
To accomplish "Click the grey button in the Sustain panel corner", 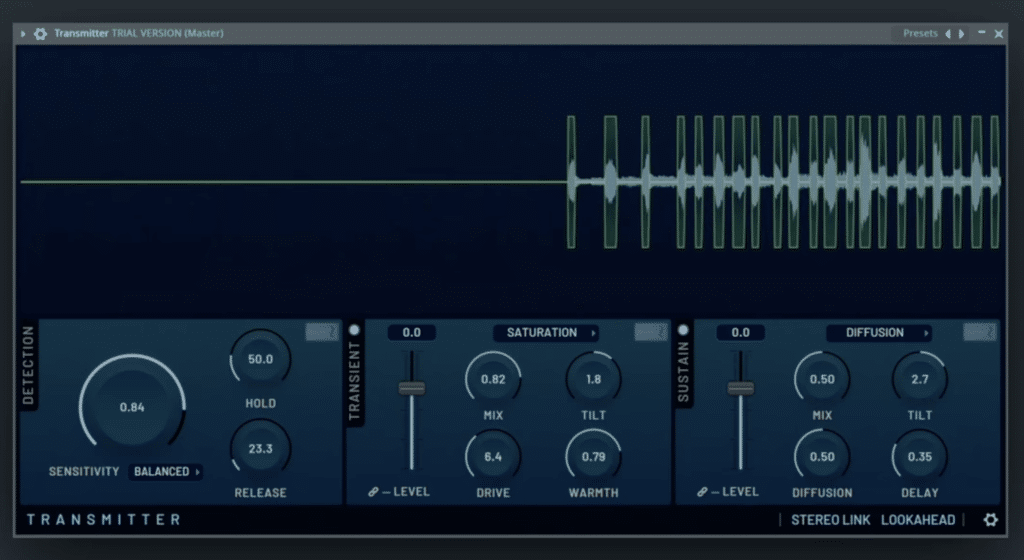I will pos(980,332).
